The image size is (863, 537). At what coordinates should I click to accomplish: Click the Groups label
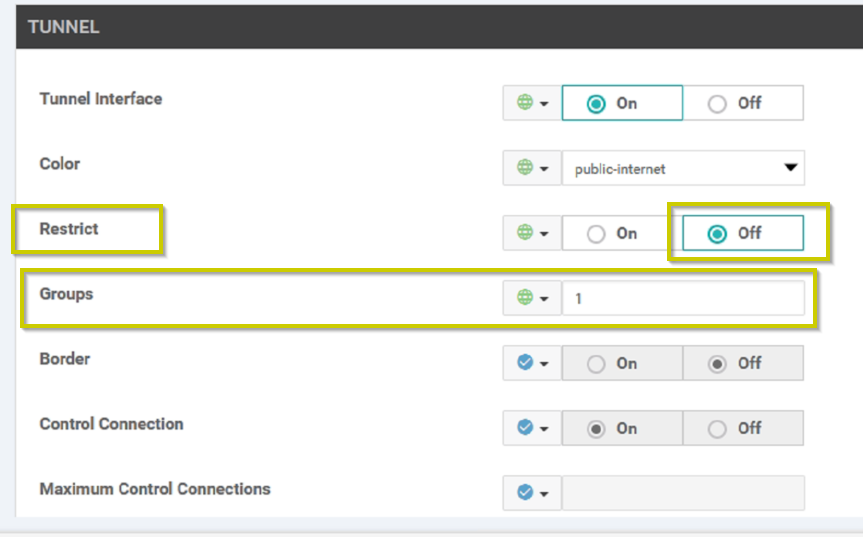click(66, 294)
